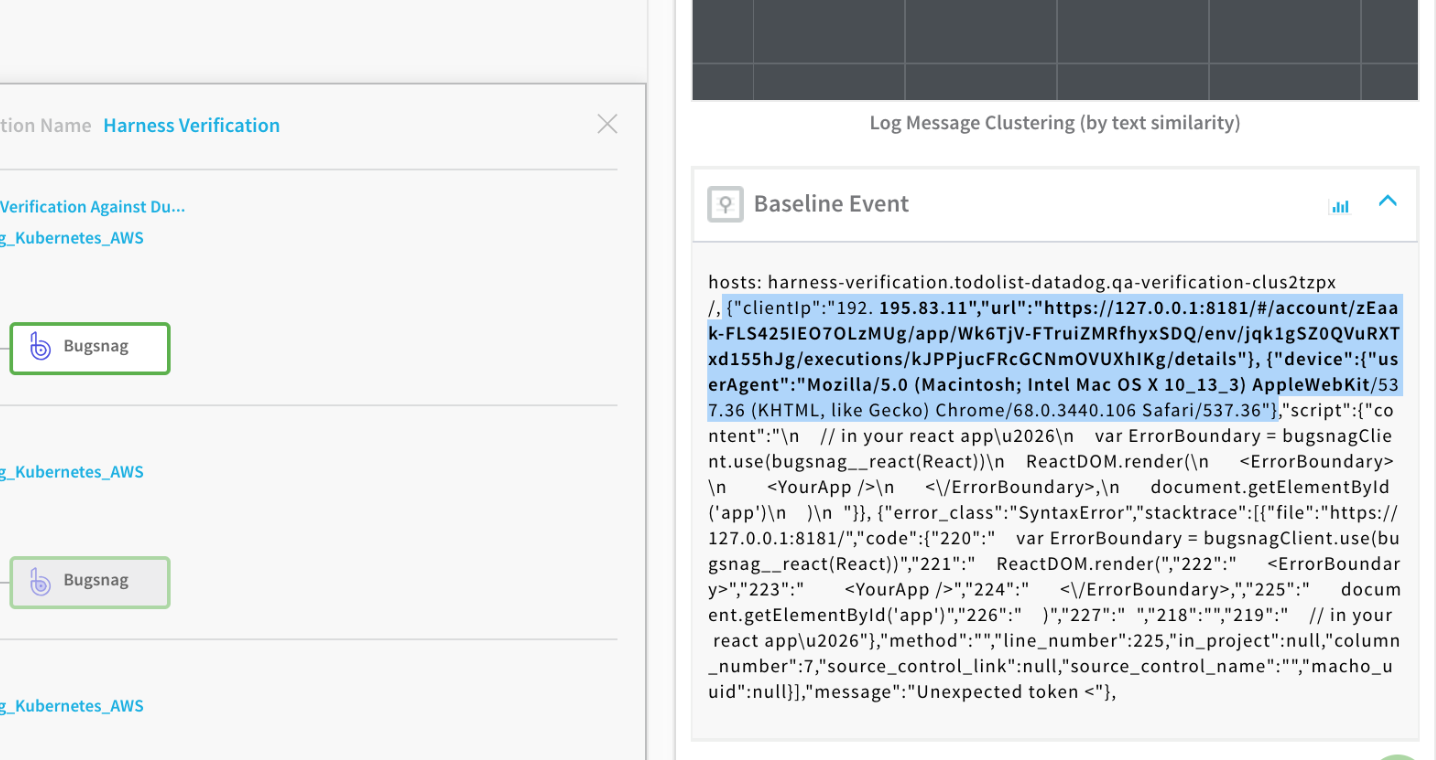Screen dimensions: 1436x760
Task: Open first _Kubernetes_AWS link
Action: tap(72, 238)
